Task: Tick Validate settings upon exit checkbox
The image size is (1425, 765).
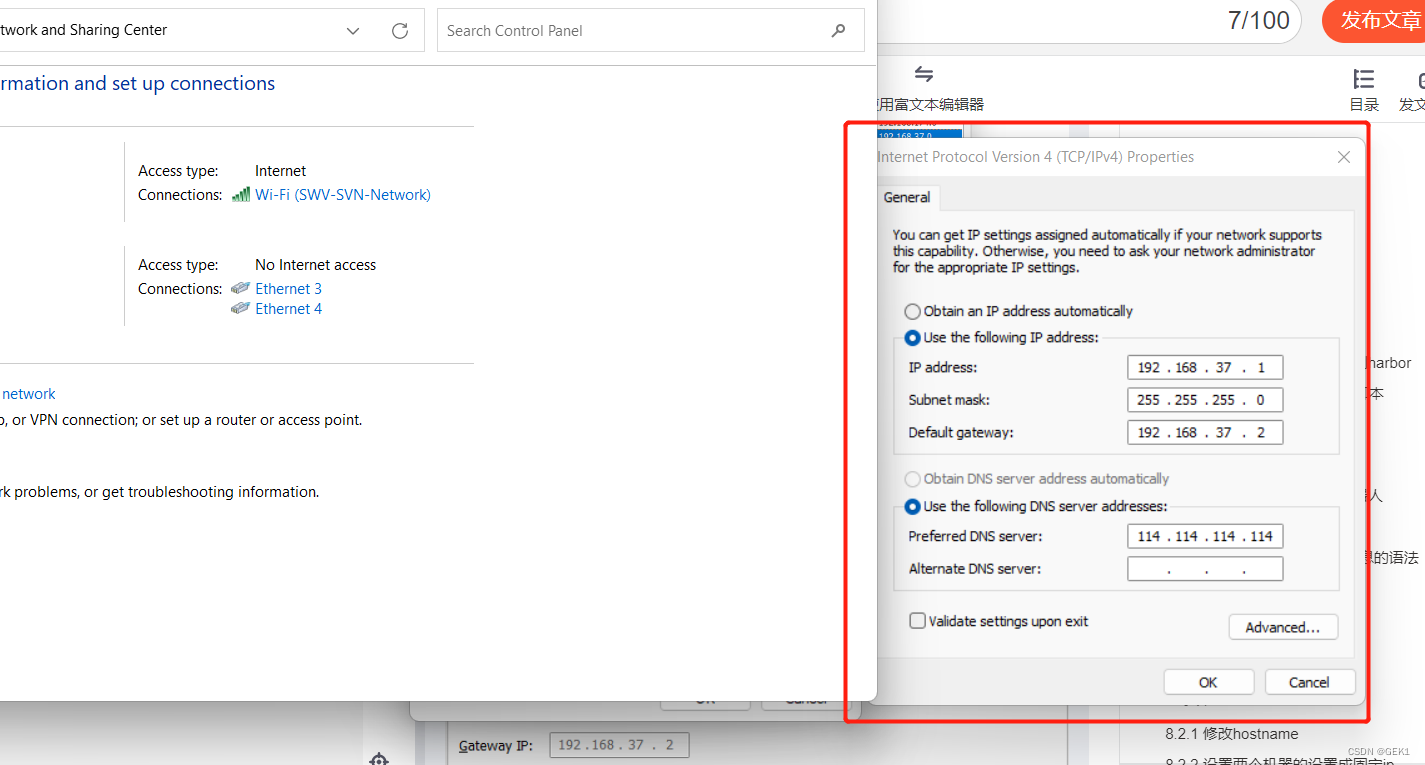Action: pyautogui.click(x=917, y=621)
